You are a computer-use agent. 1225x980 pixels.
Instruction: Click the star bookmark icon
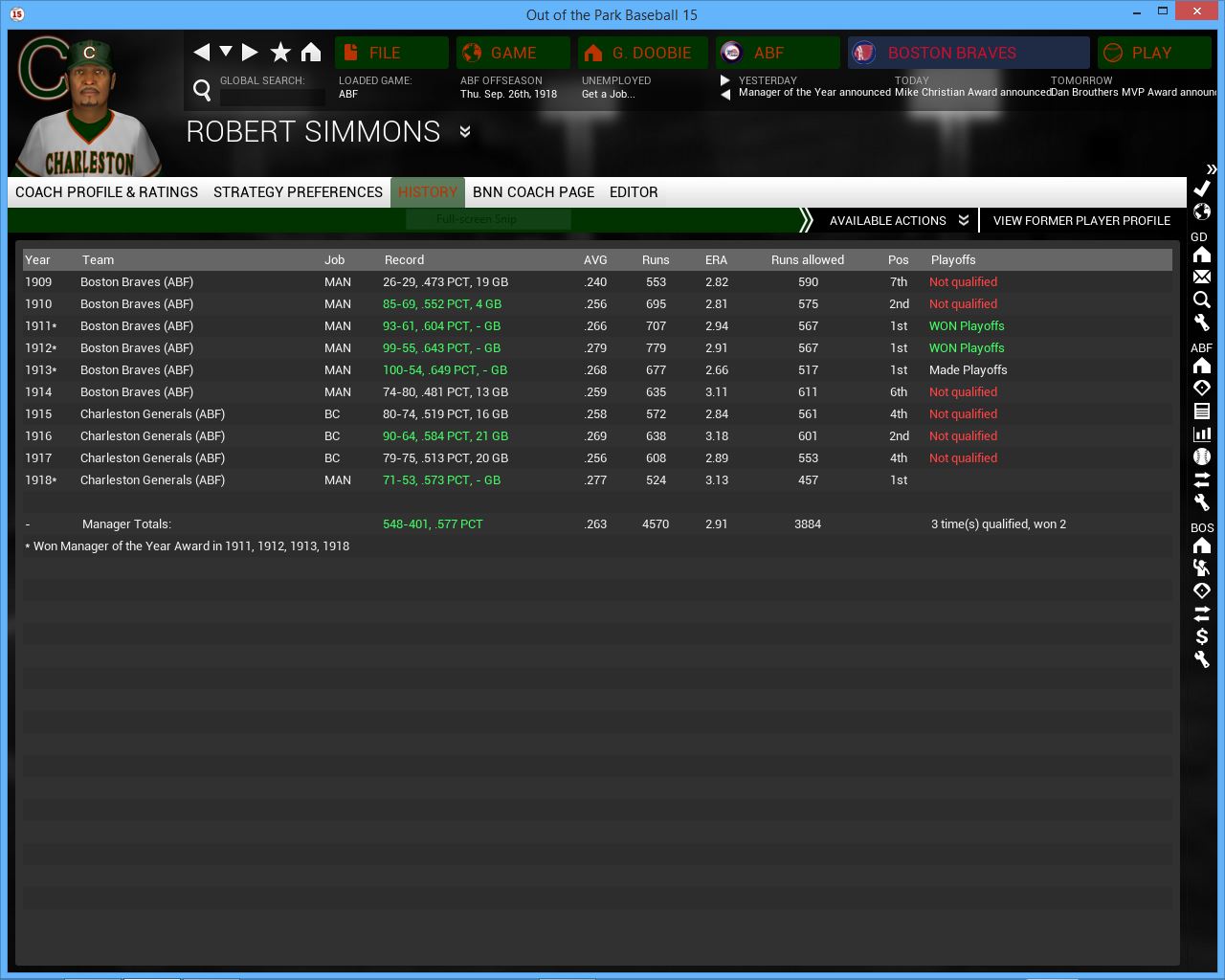pos(280,52)
